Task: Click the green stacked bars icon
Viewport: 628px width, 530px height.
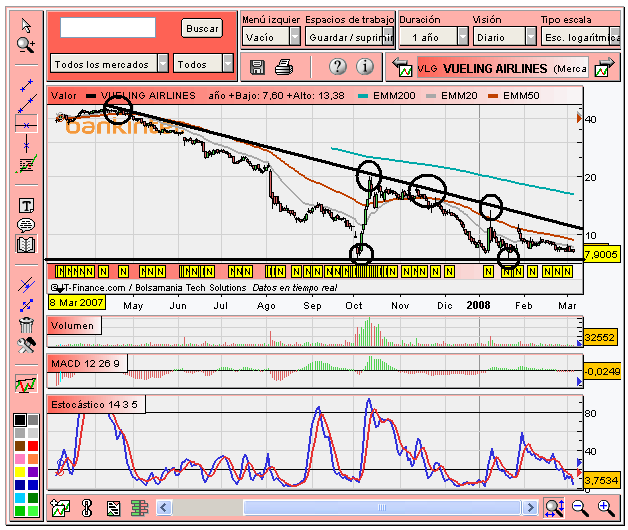Action: [140, 508]
